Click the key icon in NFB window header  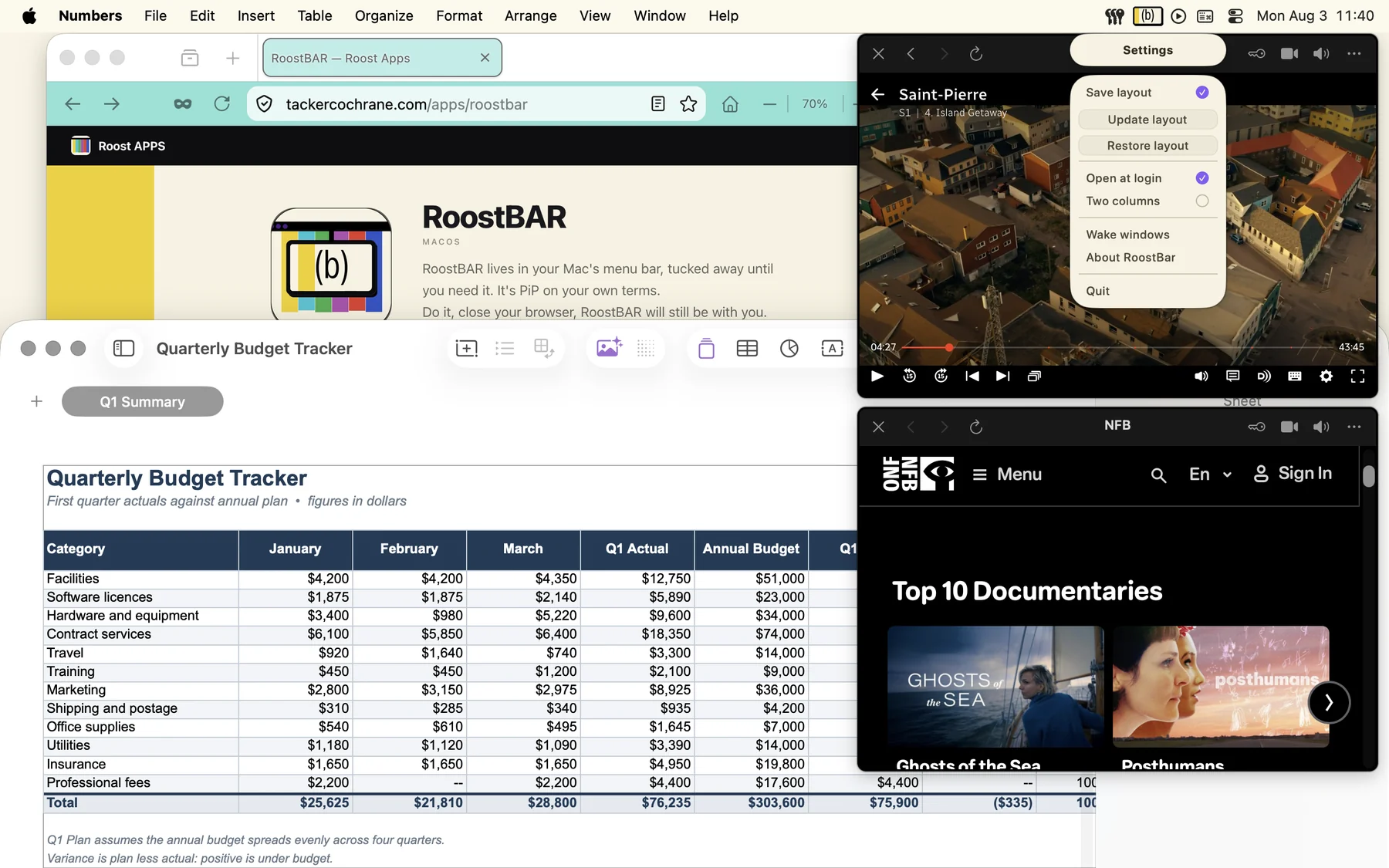pos(1256,427)
